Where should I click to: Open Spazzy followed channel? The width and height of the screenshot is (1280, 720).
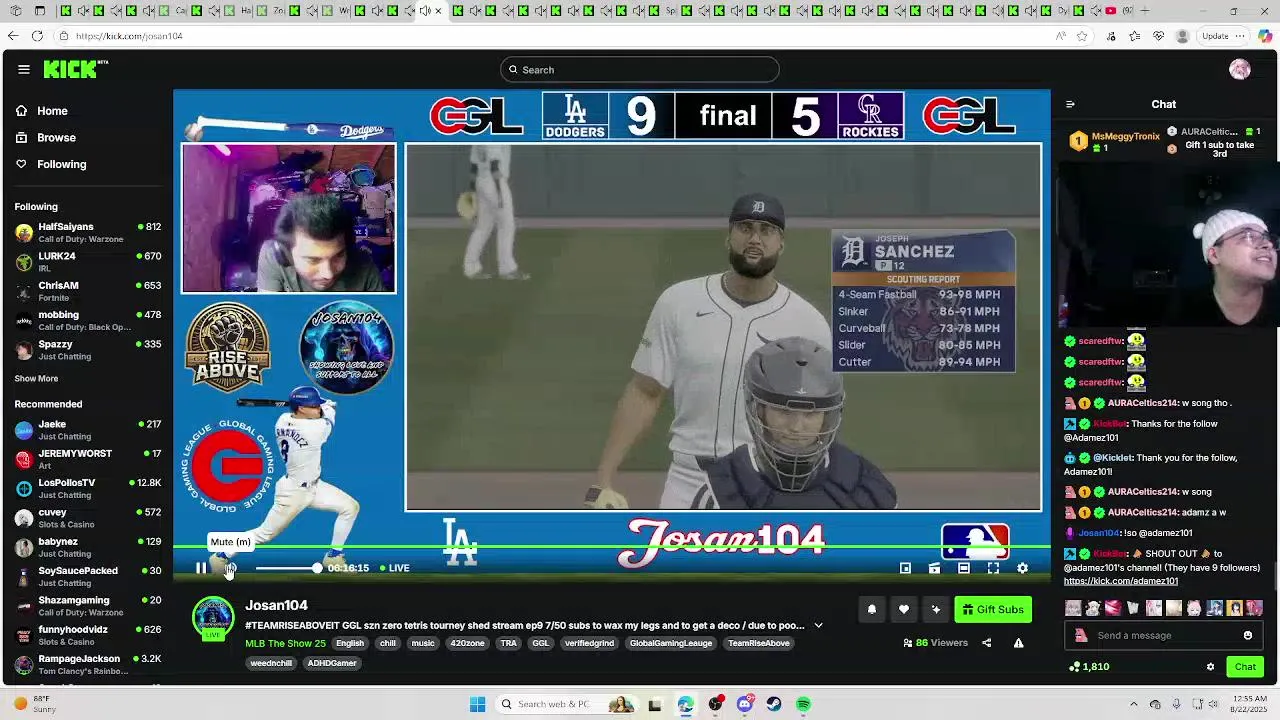(x=88, y=349)
